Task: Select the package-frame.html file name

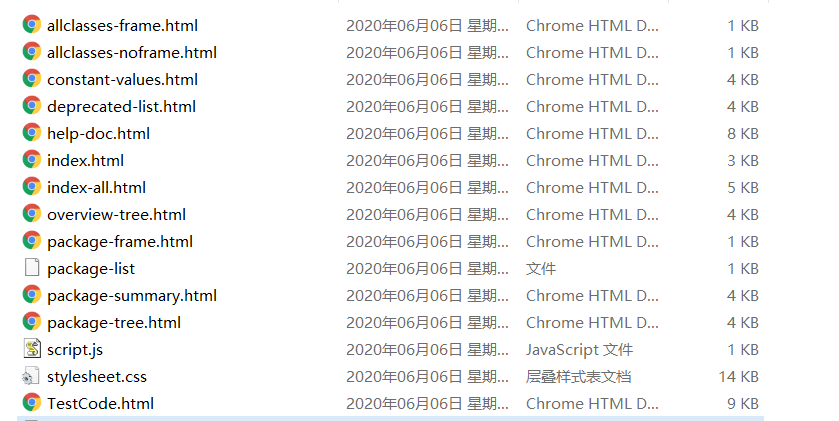Action: (x=120, y=241)
